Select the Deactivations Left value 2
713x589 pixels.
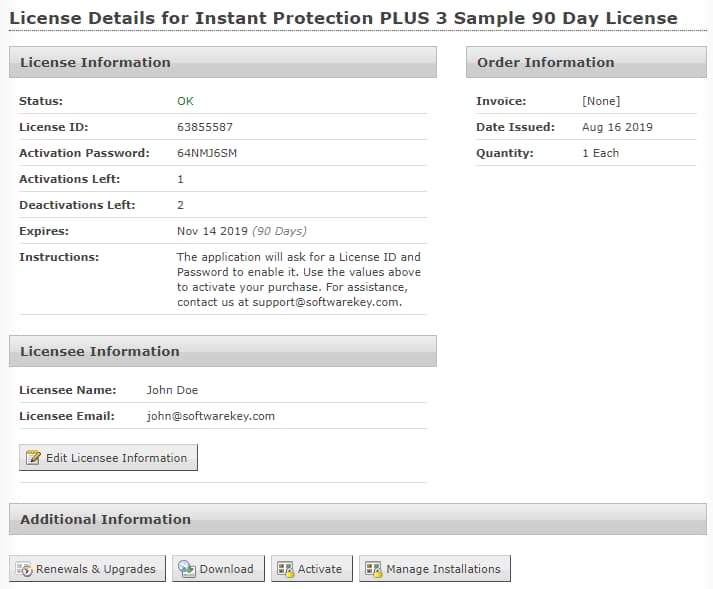(181, 205)
